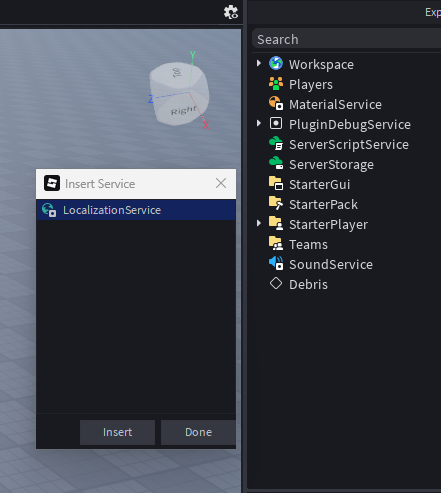Click the Explorer Search field
This screenshot has height=493, width=441.
(x=347, y=39)
